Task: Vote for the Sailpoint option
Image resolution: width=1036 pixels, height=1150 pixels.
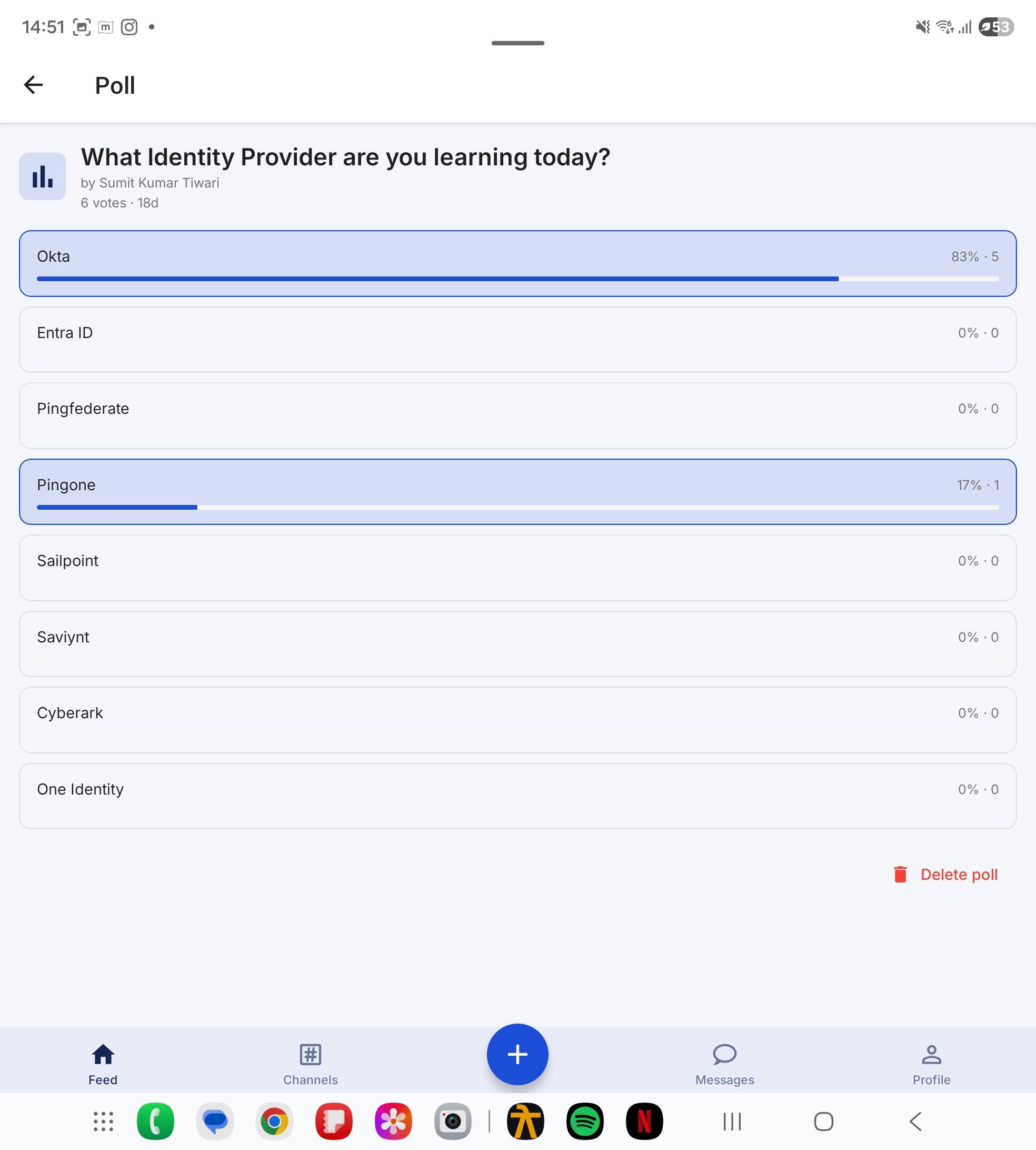Action: (x=517, y=568)
